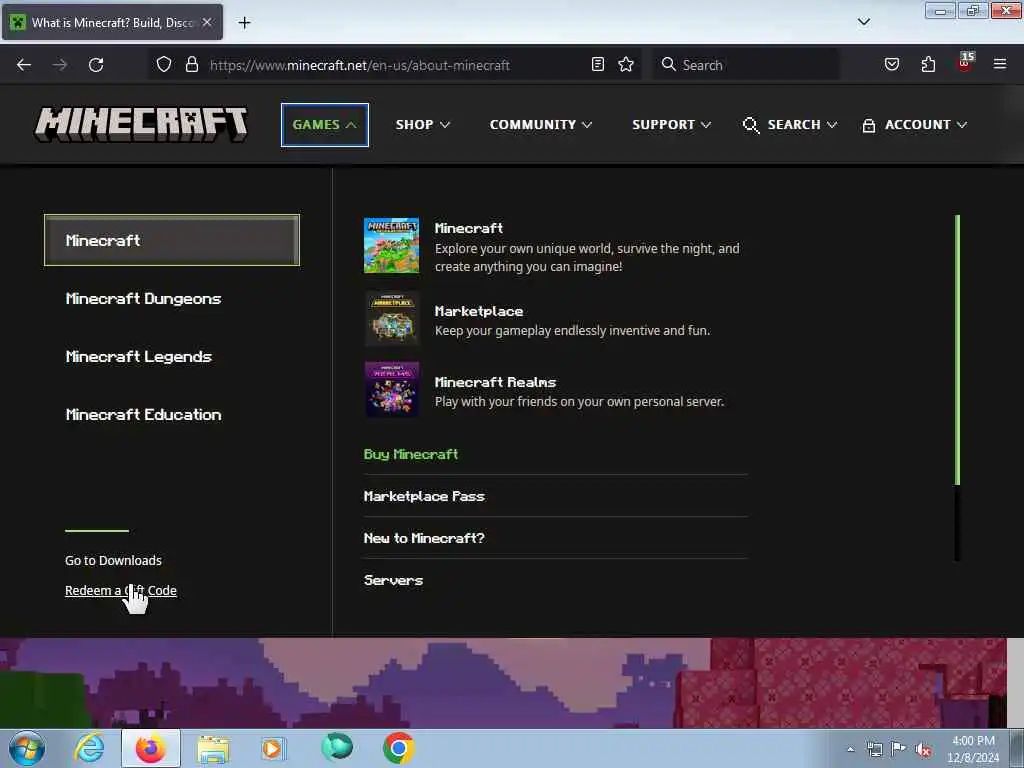Image resolution: width=1024 pixels, height=768 pixels.
Task: Click the network tray icon
Action: coord(874,749)
